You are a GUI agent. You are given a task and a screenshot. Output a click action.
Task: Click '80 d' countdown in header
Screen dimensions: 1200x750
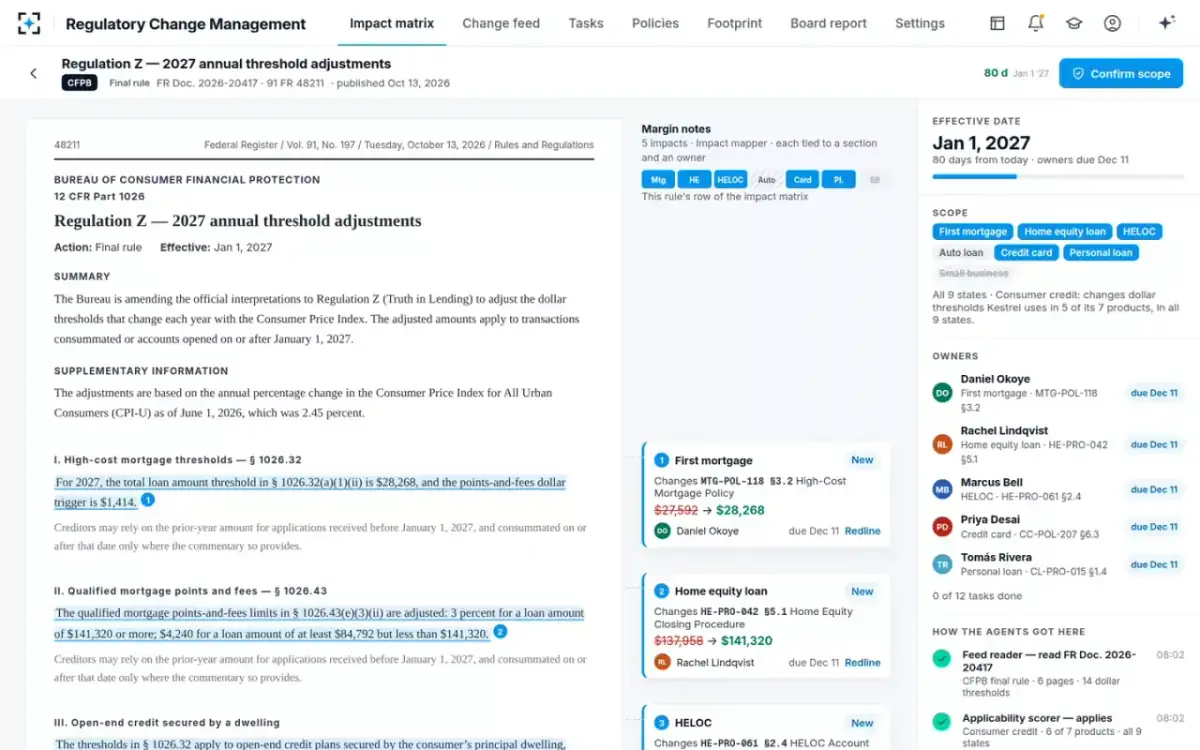pos(996,73)
